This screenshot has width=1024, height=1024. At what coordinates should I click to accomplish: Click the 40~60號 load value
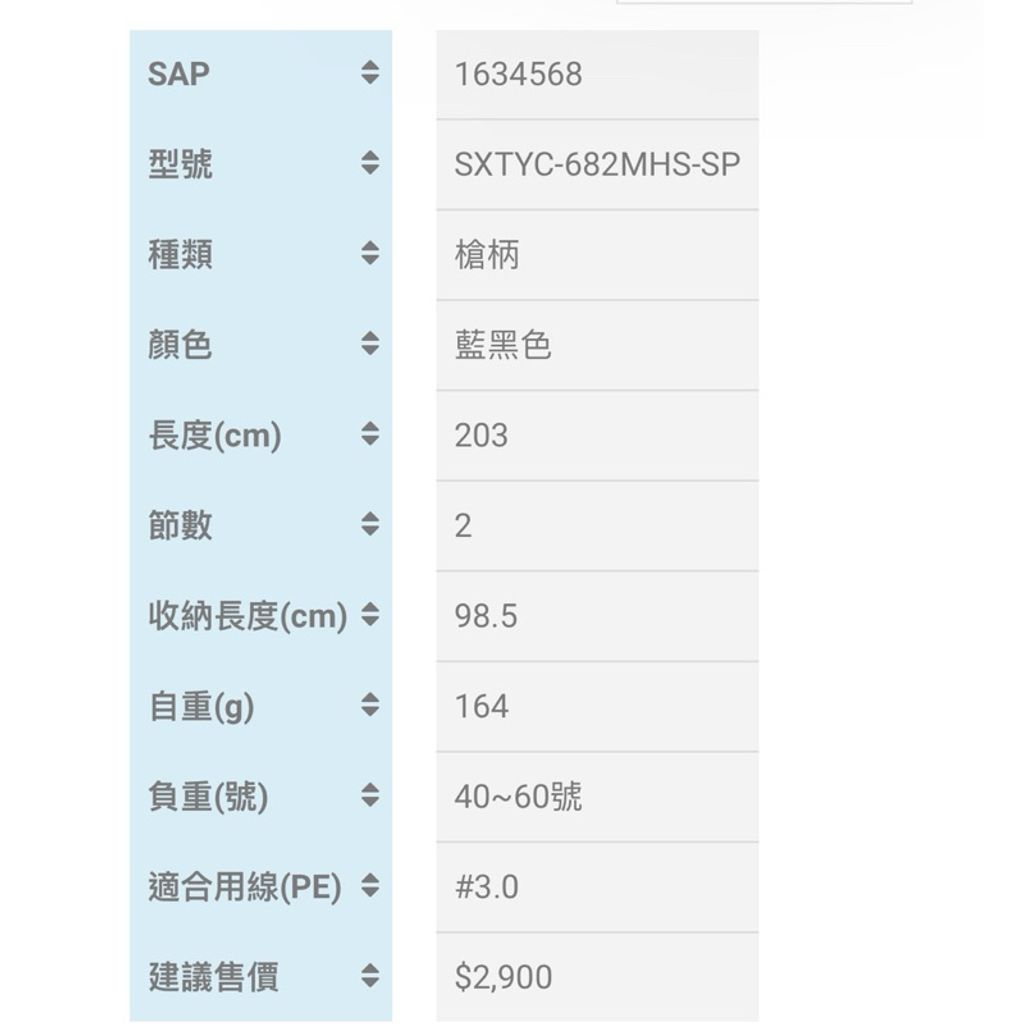[x=518, y=797]
